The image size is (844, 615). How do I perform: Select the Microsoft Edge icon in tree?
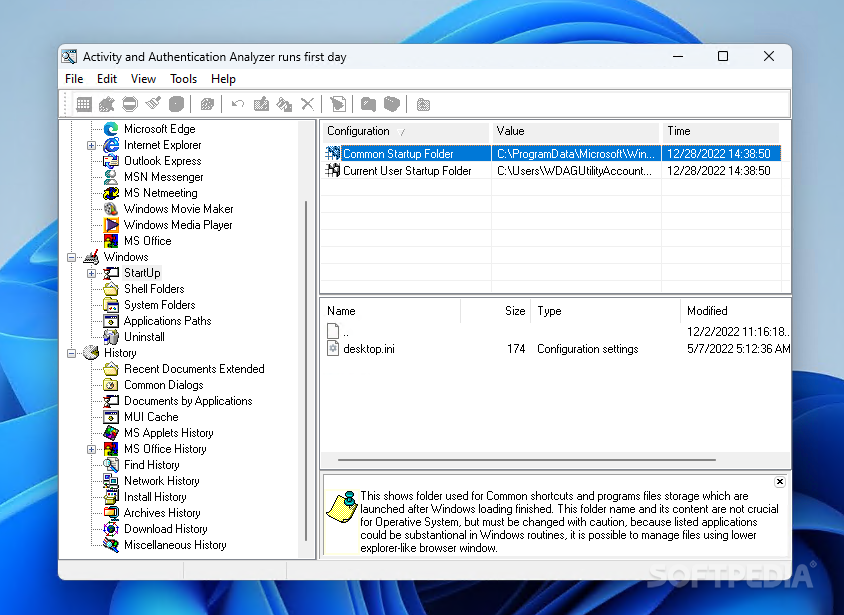click(111, 129)
